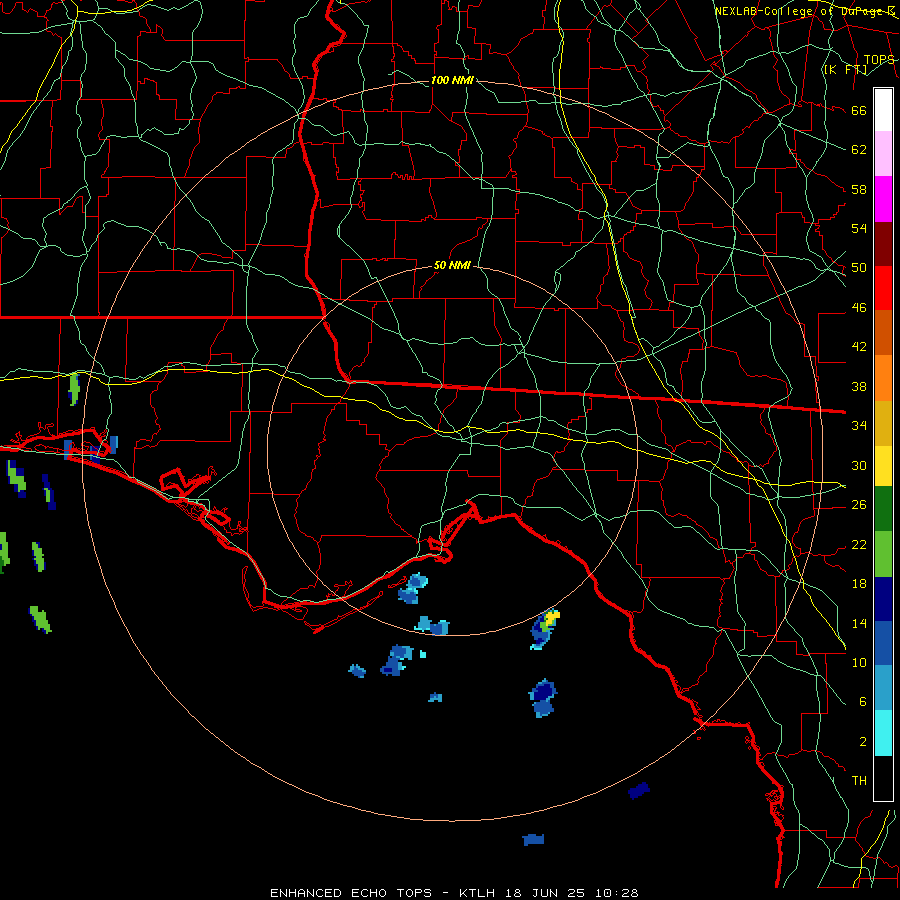The height and width of the screenshot is (900, 900).
Task: Click the legend value 50
Action: (x=859, y=268)
